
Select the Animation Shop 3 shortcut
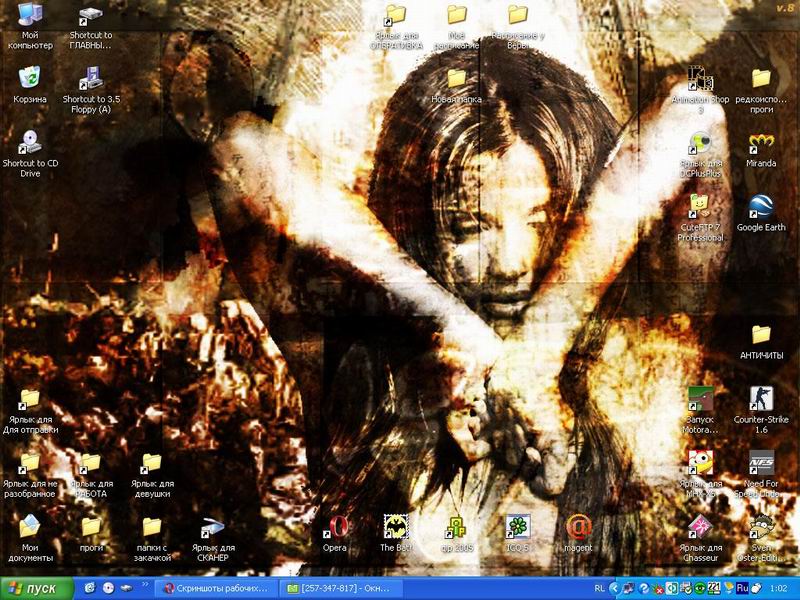pos(700,78)
